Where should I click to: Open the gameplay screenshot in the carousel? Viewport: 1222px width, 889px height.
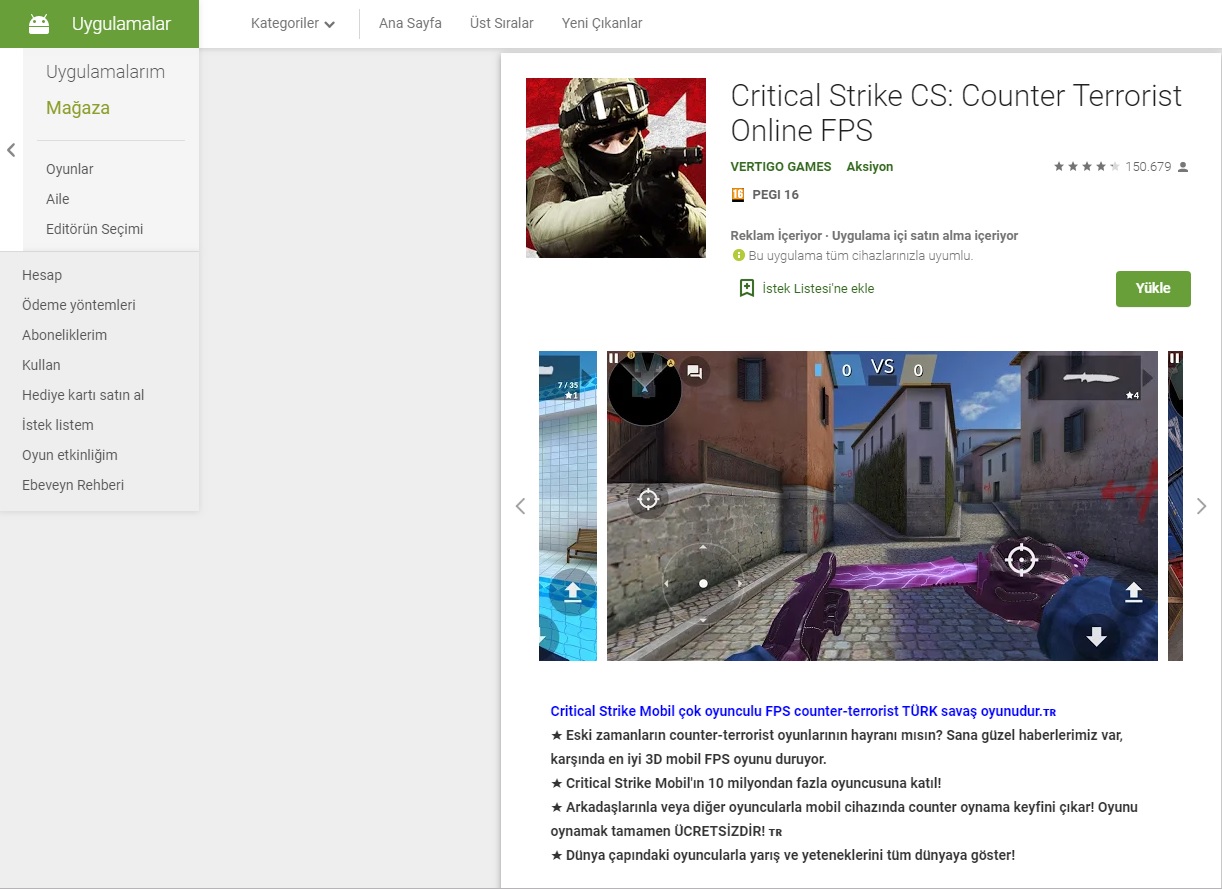tap(880, 506)
